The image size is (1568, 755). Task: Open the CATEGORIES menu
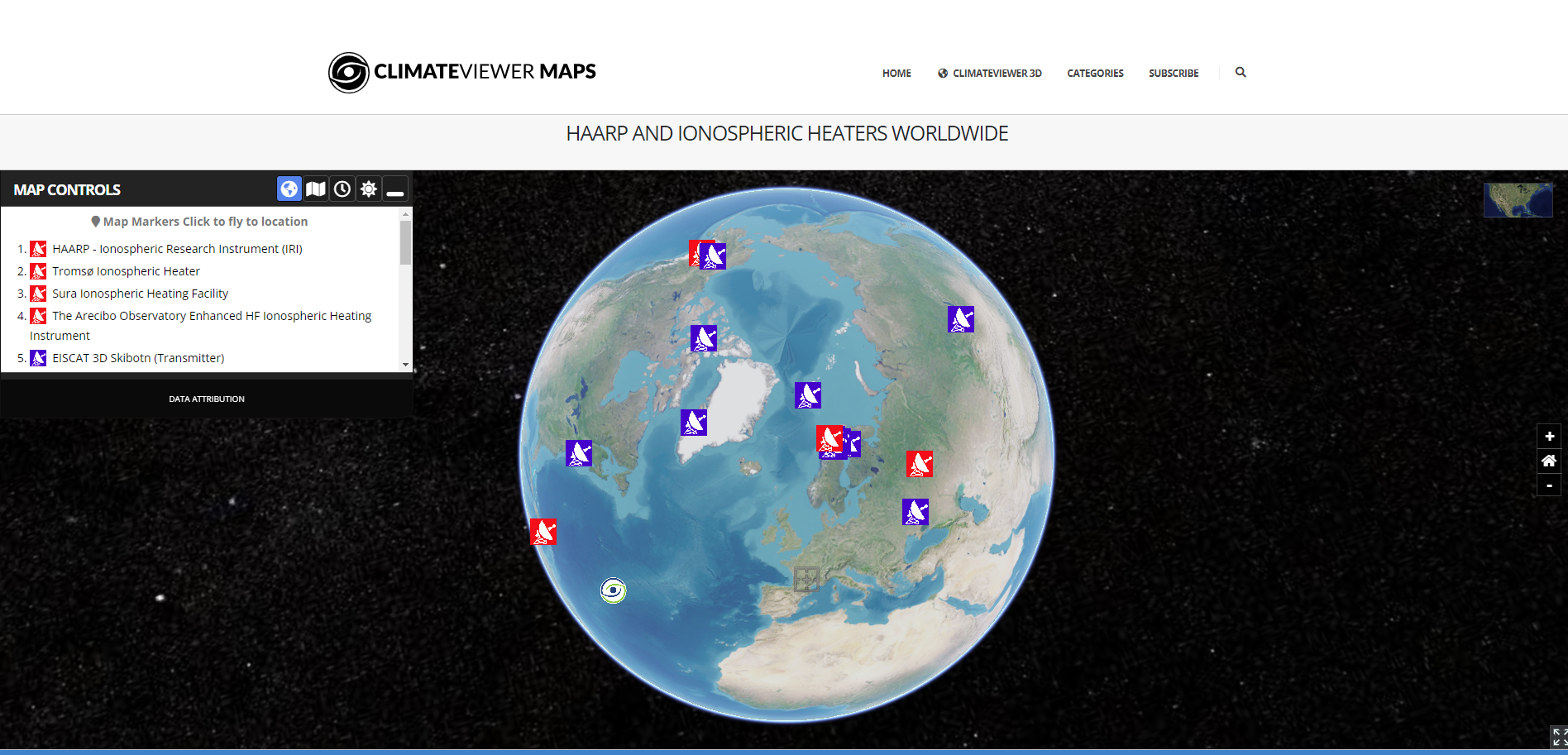1095,74
